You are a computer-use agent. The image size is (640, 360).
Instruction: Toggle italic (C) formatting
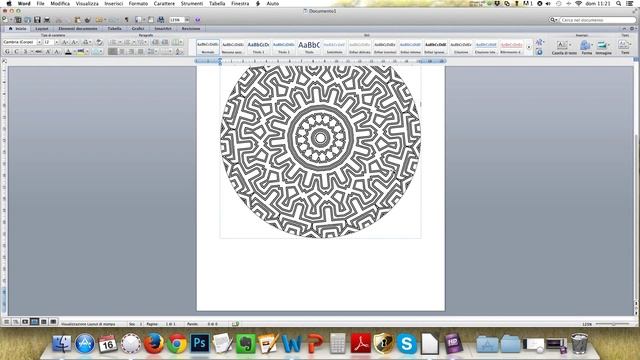point(16,52)
